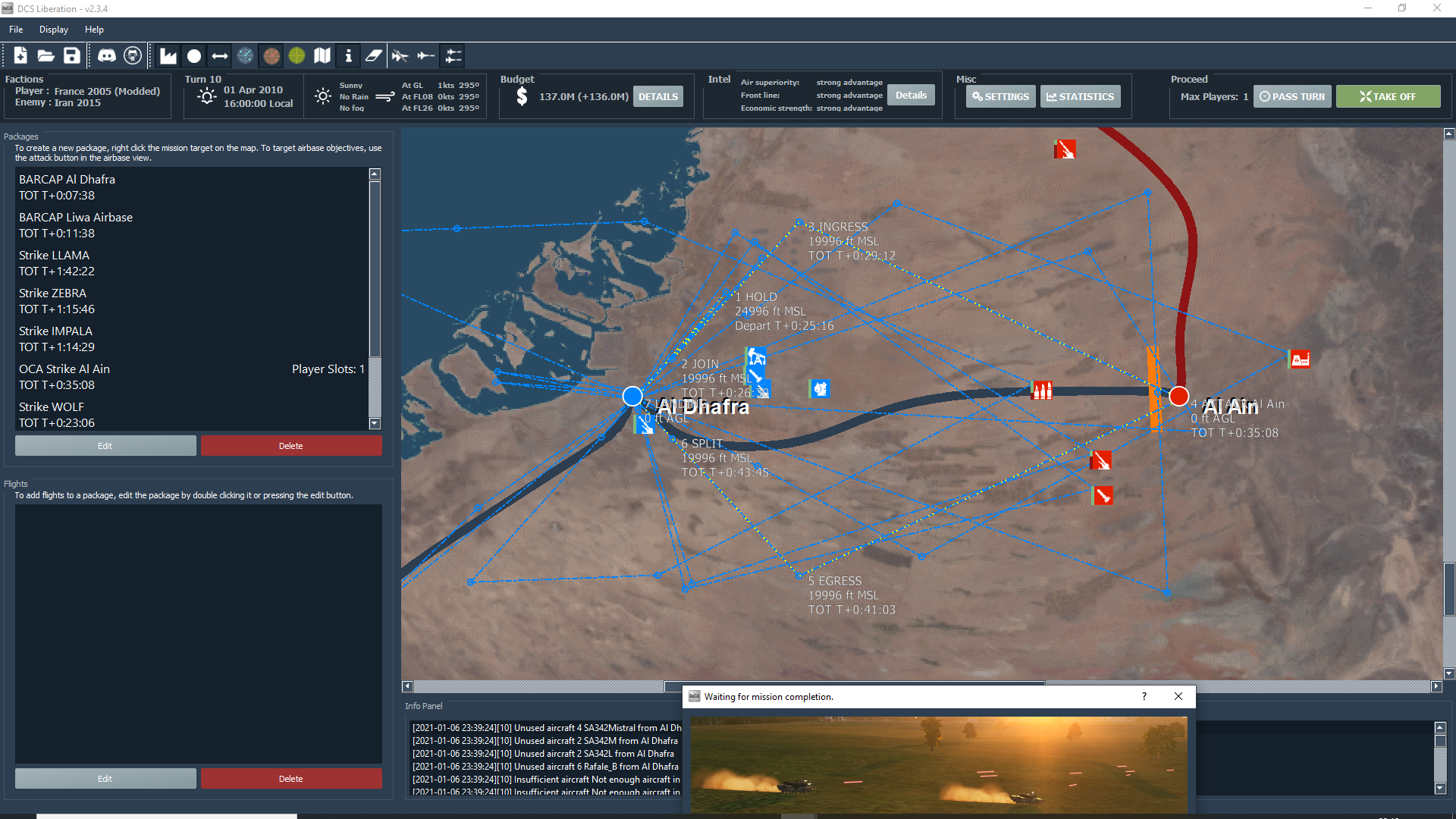
Task: Toggle blue radar range display icon
Action: 245,55
